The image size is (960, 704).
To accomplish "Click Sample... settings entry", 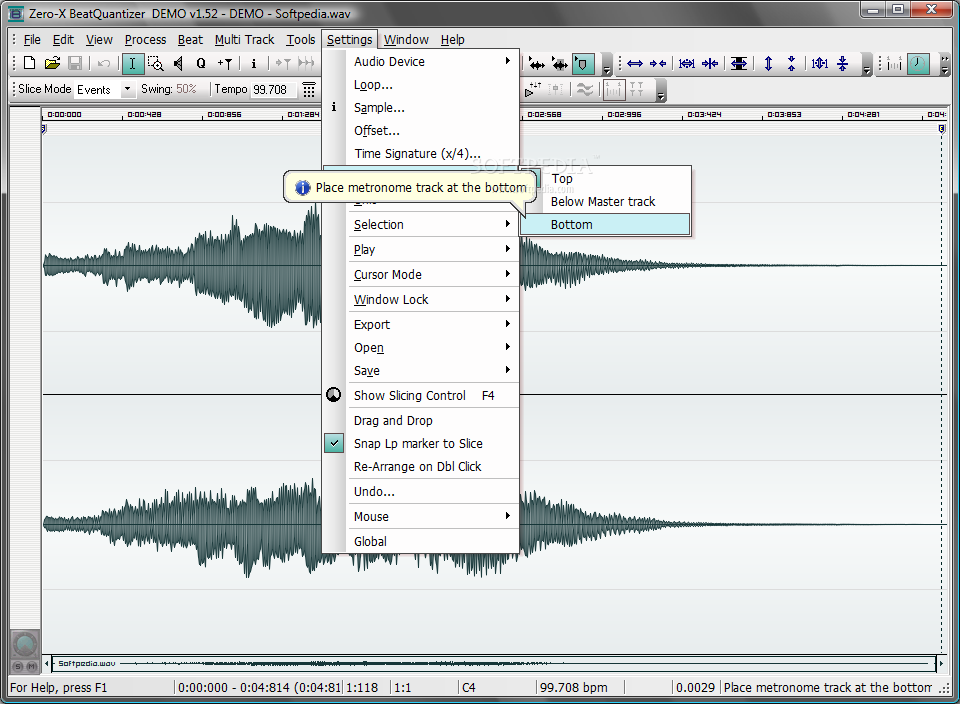I will (421, 108).
